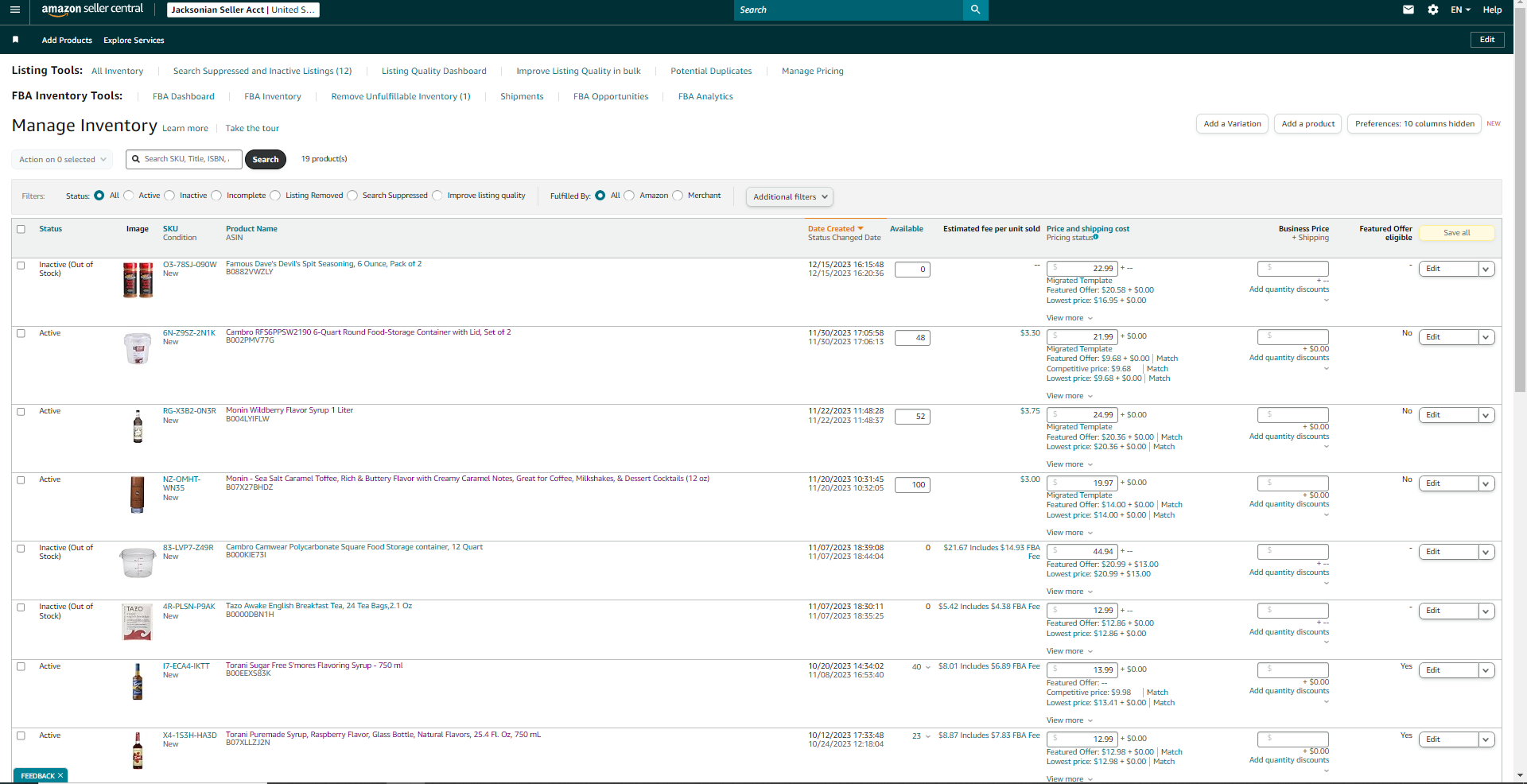The width and height of the screenshot is (1527, 784).
Task: Open the Help link in header
Action: [x=1492, y=10]
